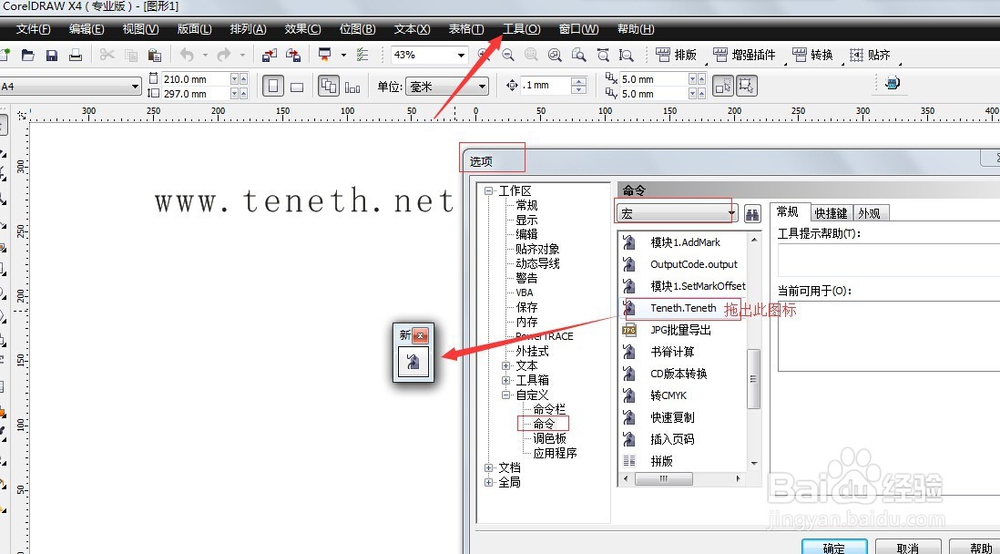The width and height of the screenshot is (1000, 554).
Task: Click the Open file icon
Action: tap(27, 55)
